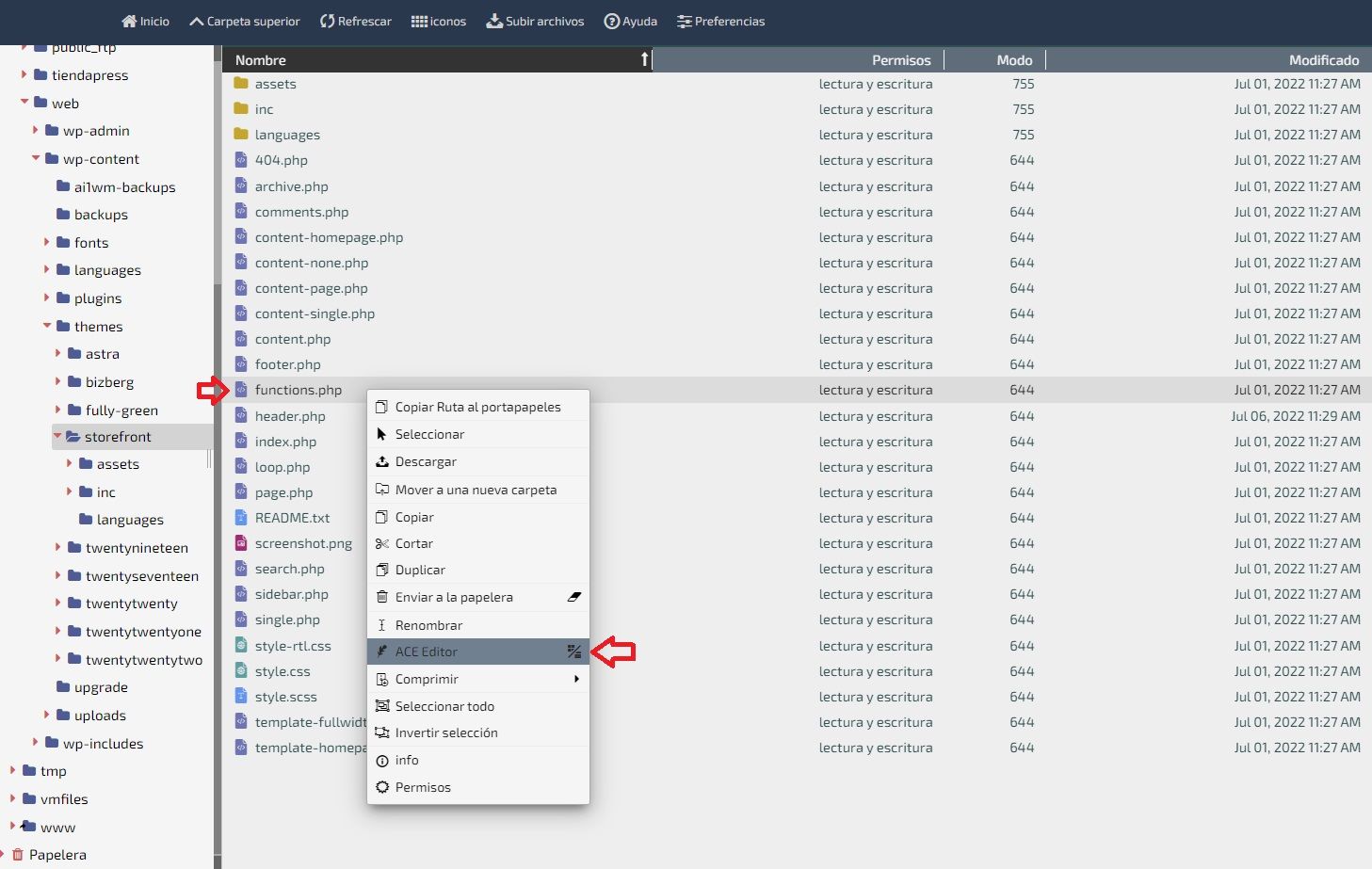Expand the twentytwenty folder arrow

(x=58, y=603)
